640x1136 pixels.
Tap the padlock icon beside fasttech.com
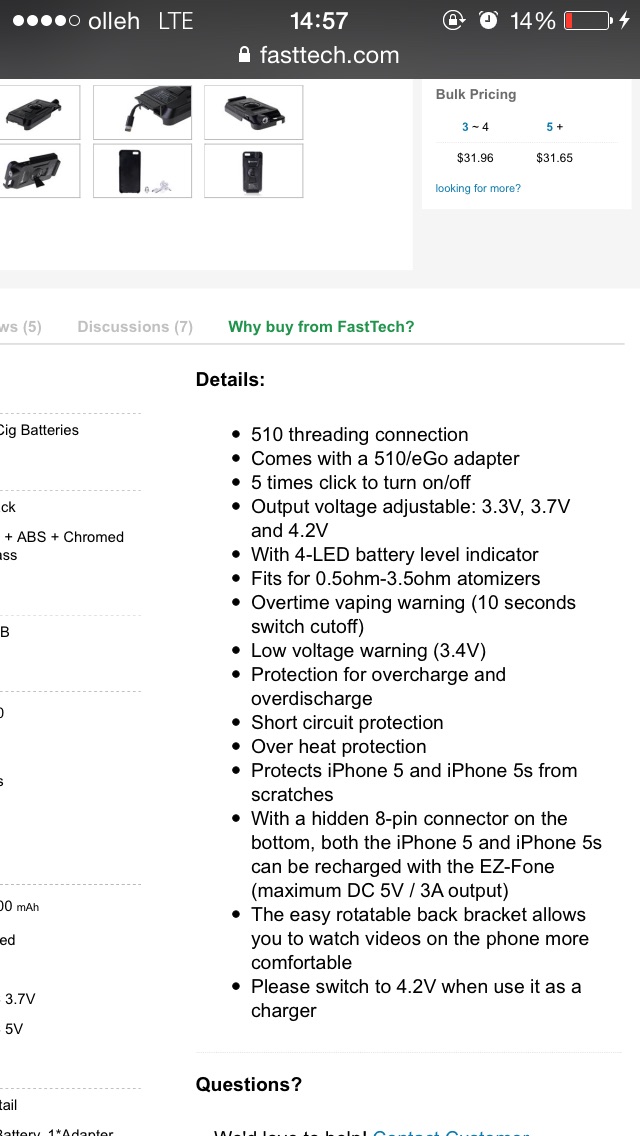[x=245, y=56]
